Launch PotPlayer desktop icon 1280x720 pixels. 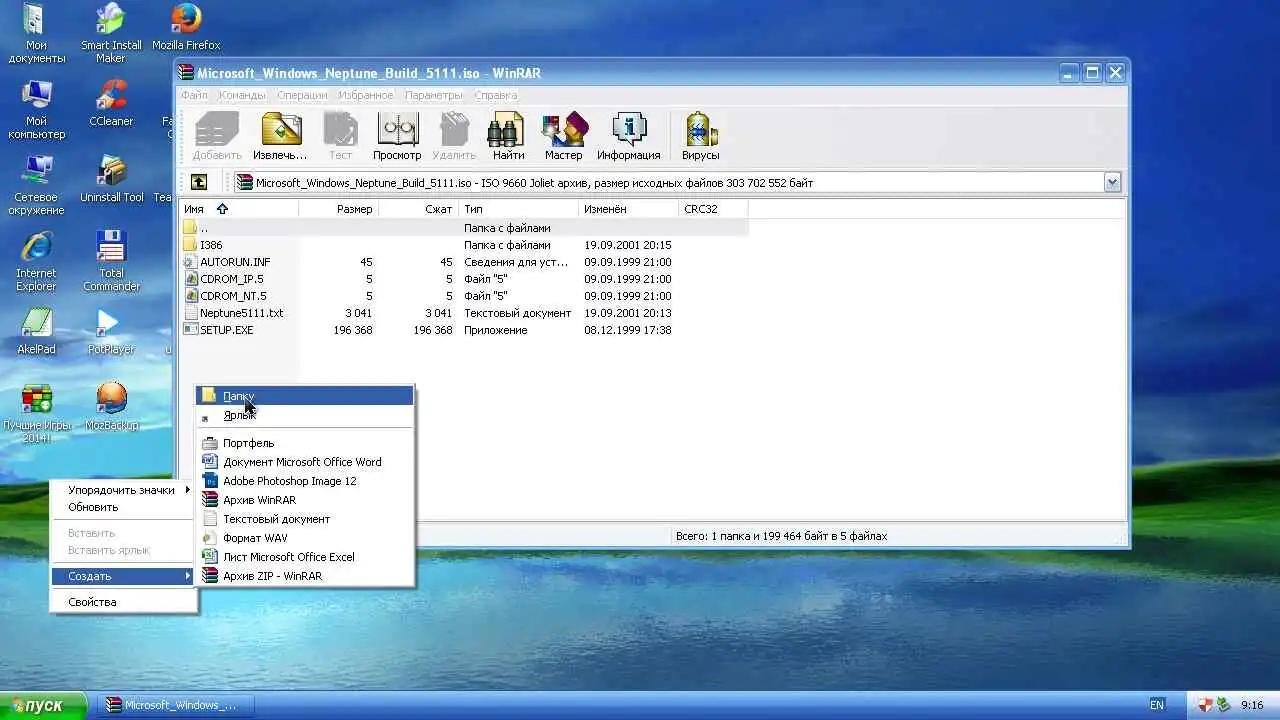[x=111, y=332]
